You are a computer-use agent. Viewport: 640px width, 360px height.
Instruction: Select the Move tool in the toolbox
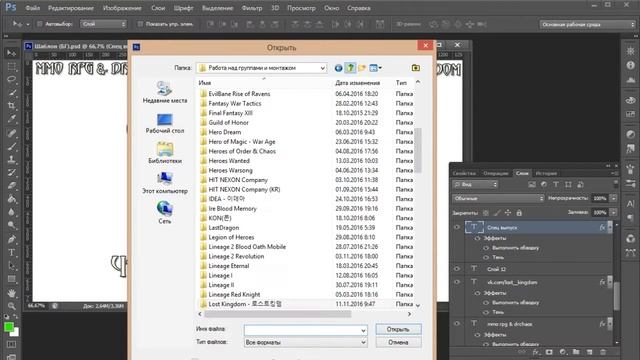pos(11,53)
